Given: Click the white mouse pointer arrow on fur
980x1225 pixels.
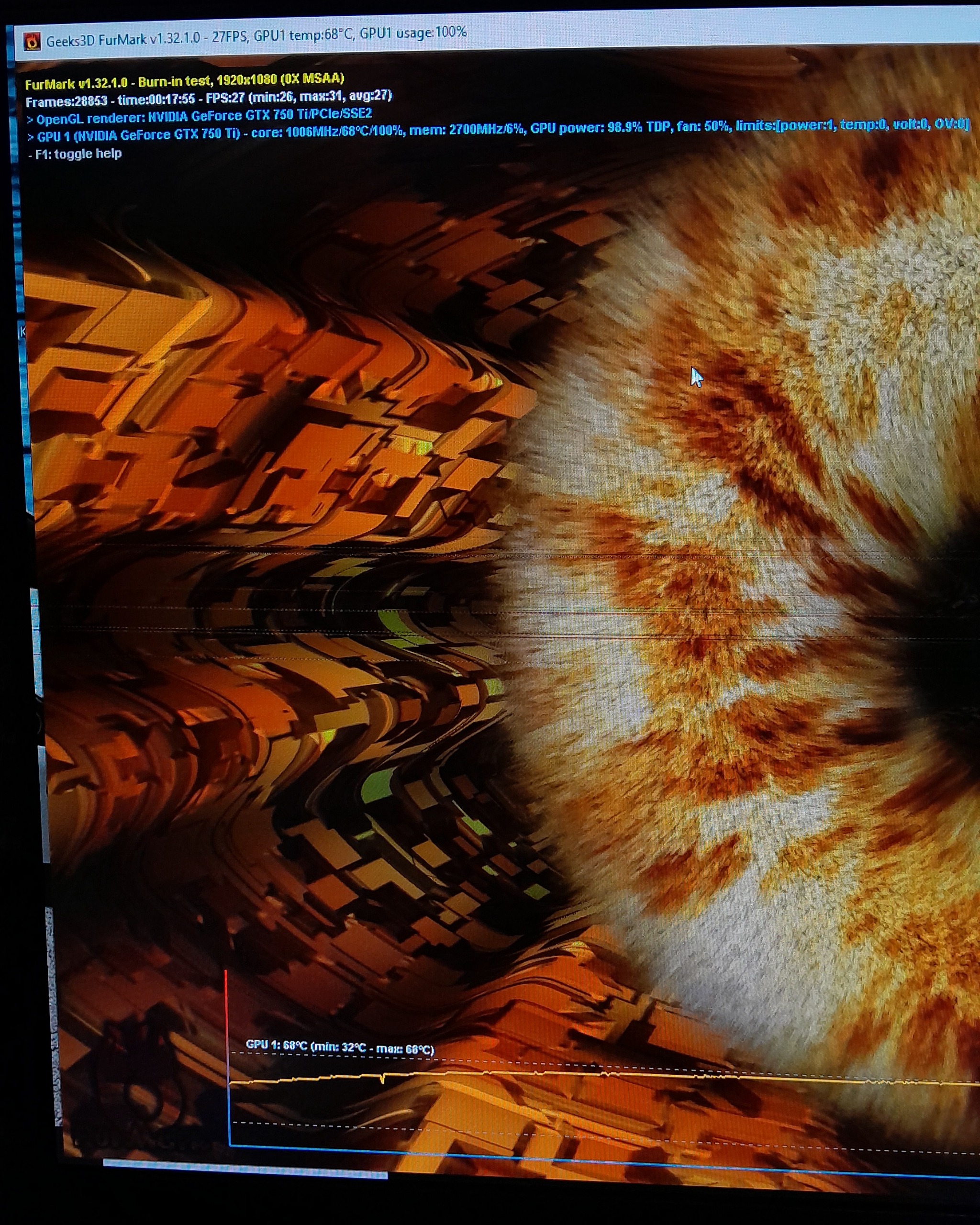Looking at the screenshot, I should click(x=696, y=377).
